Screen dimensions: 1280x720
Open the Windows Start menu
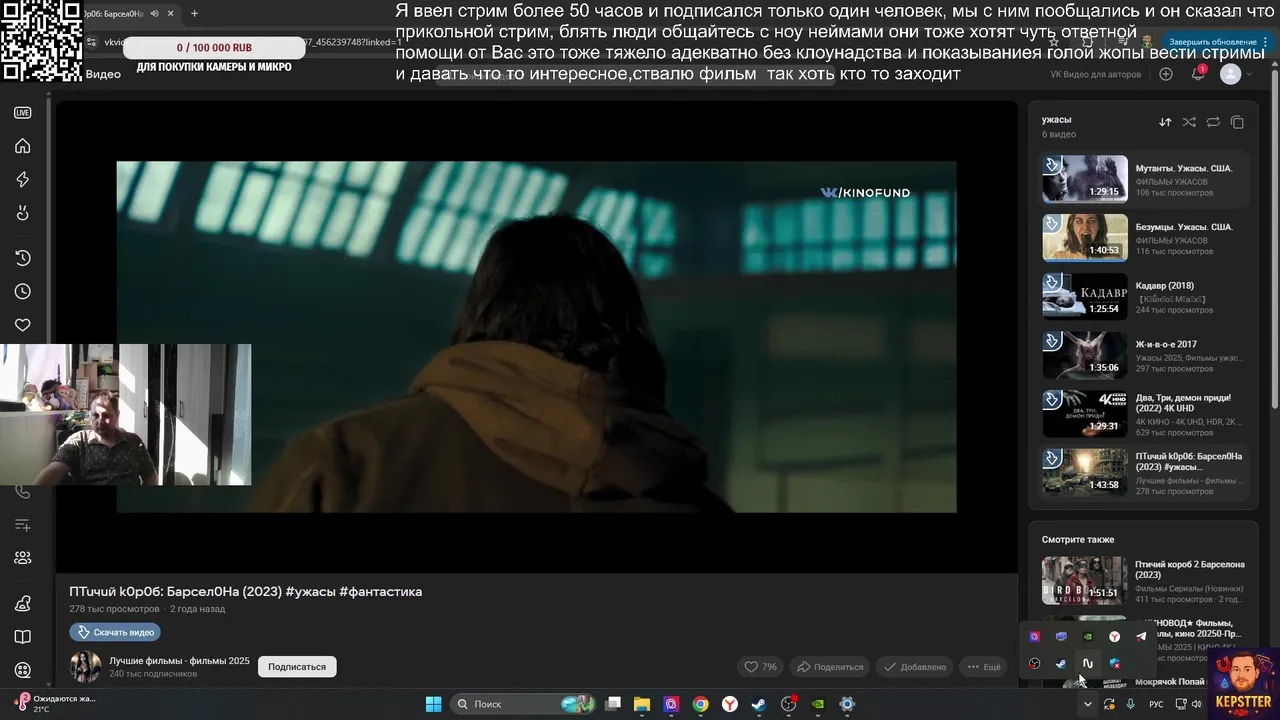[x=434, y=704]
